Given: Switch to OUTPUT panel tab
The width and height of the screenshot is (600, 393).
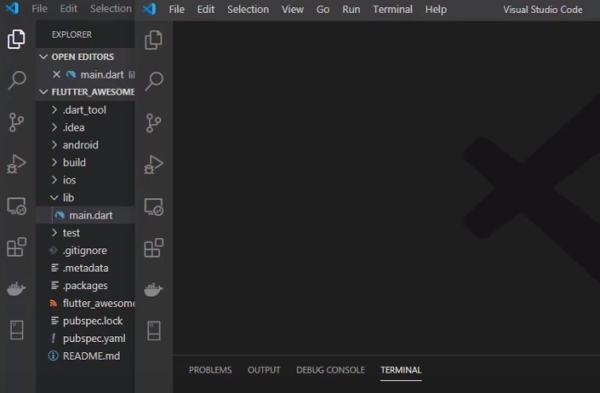Looking at the screenshot, I should (264, 370).
